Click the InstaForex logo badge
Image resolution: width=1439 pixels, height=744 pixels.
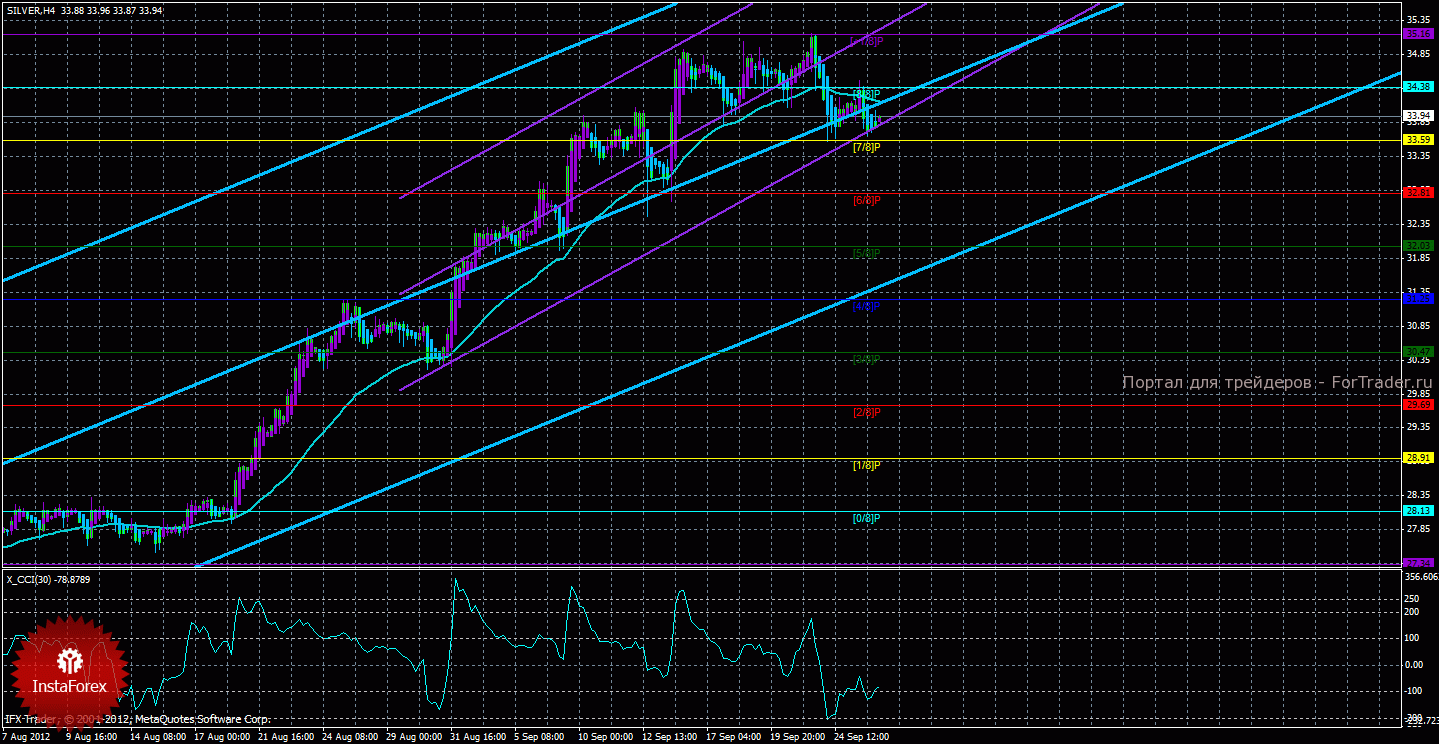click(68, 671)
